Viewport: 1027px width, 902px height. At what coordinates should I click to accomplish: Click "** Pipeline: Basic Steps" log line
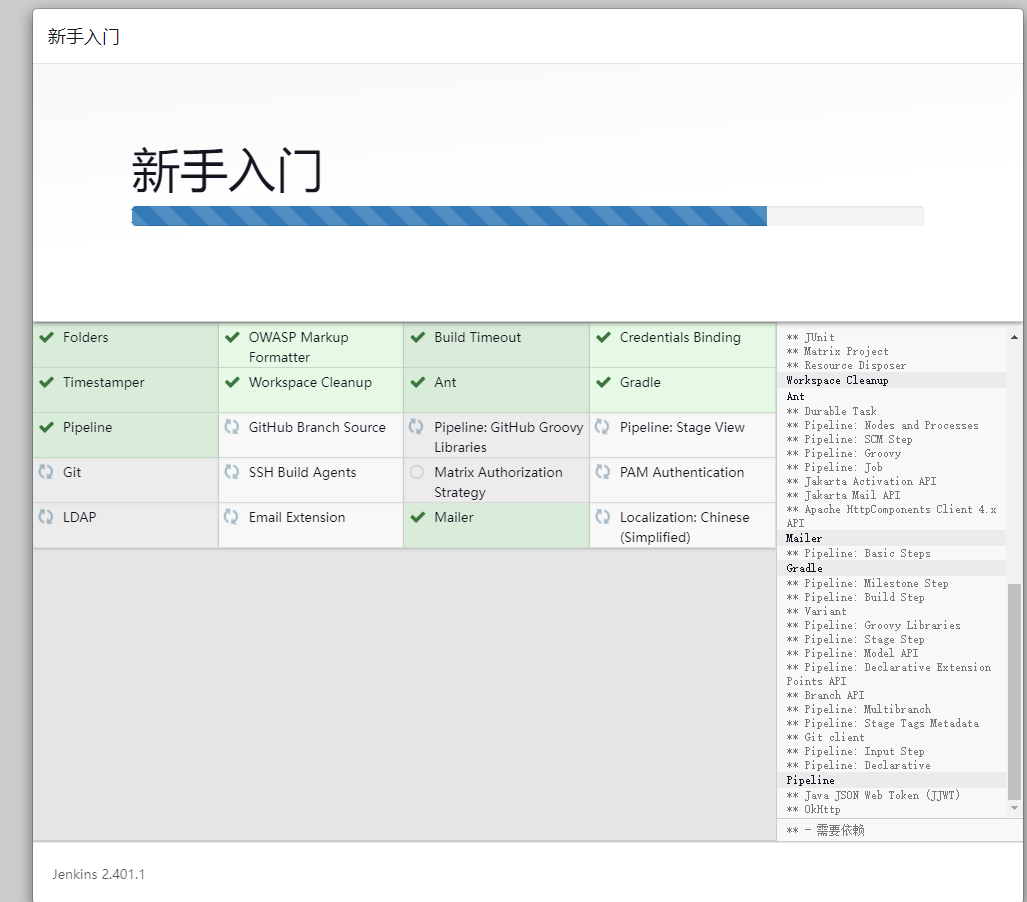858,554
